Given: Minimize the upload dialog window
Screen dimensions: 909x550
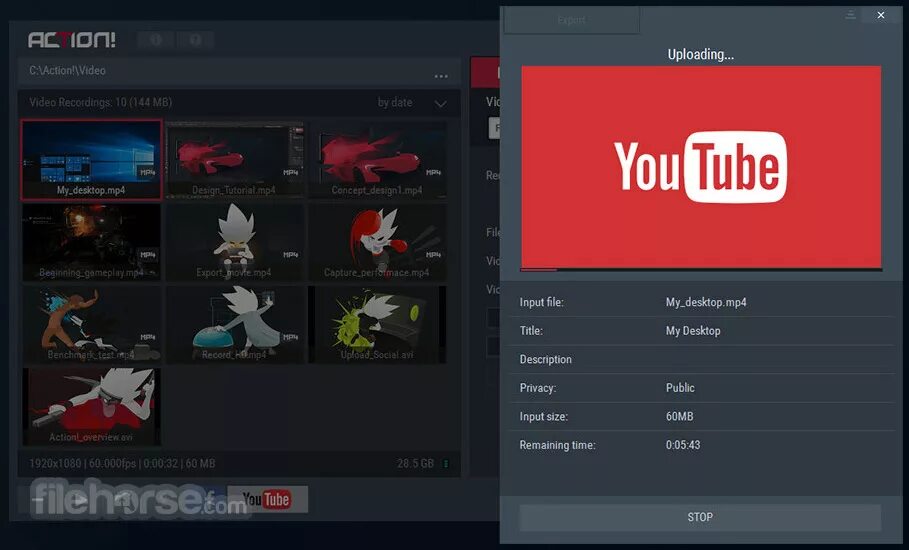Looking at the screenshot, I should [850, 15].
